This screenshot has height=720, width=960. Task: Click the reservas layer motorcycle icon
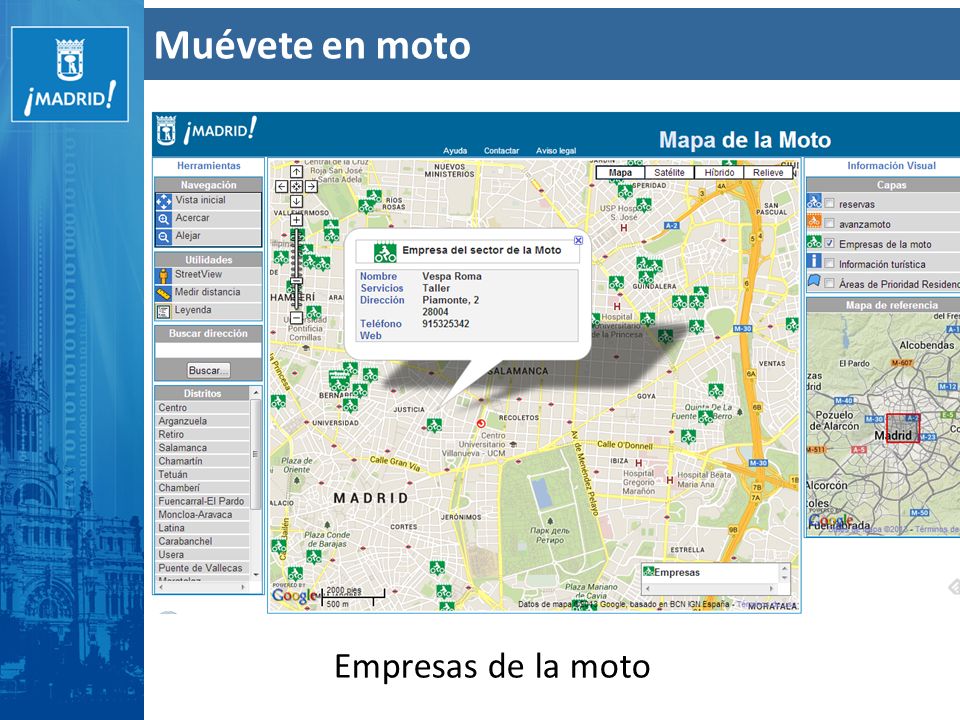point(814,201)
